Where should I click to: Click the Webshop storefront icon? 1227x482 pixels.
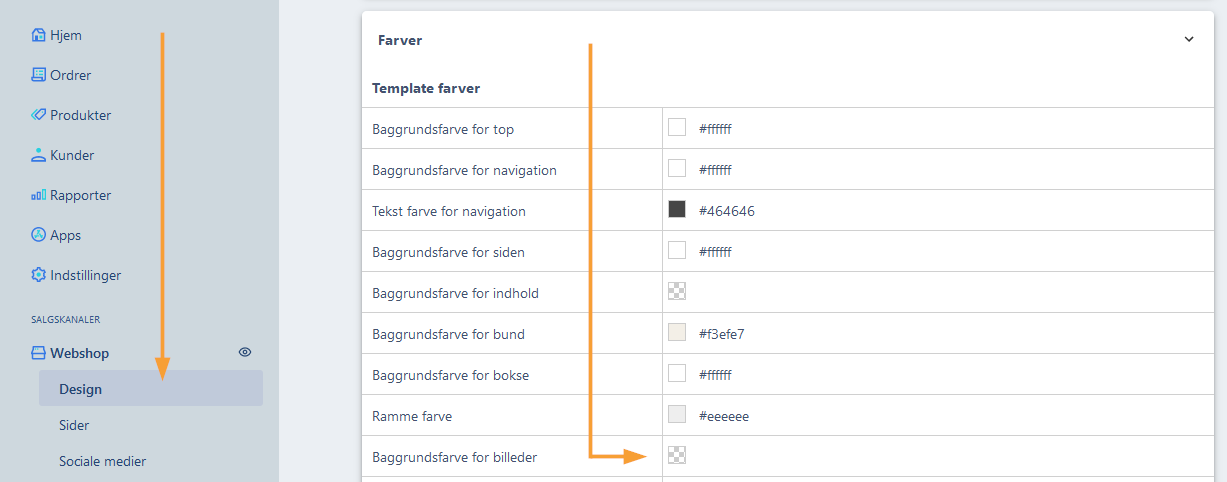pos(39,353)
